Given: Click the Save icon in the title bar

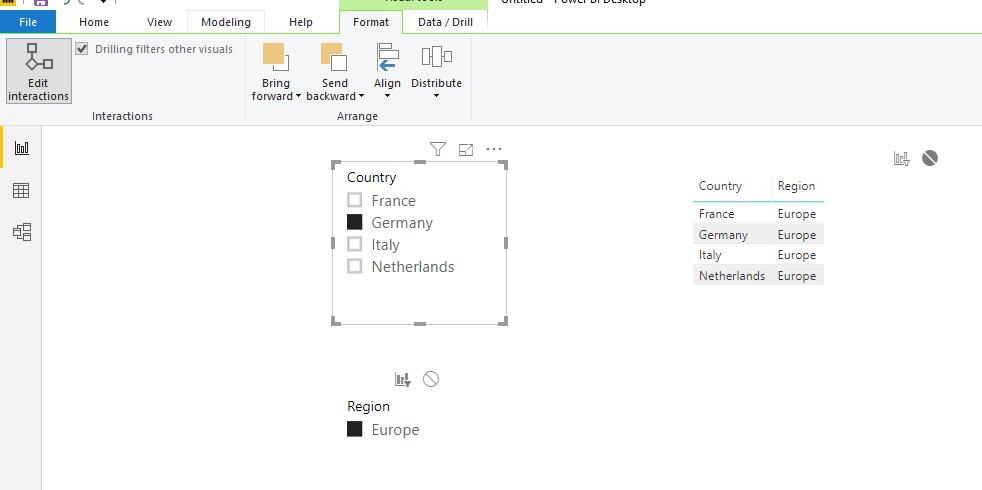Looking at the screenshot, I should pyautogui.click(x=41, y=3).
